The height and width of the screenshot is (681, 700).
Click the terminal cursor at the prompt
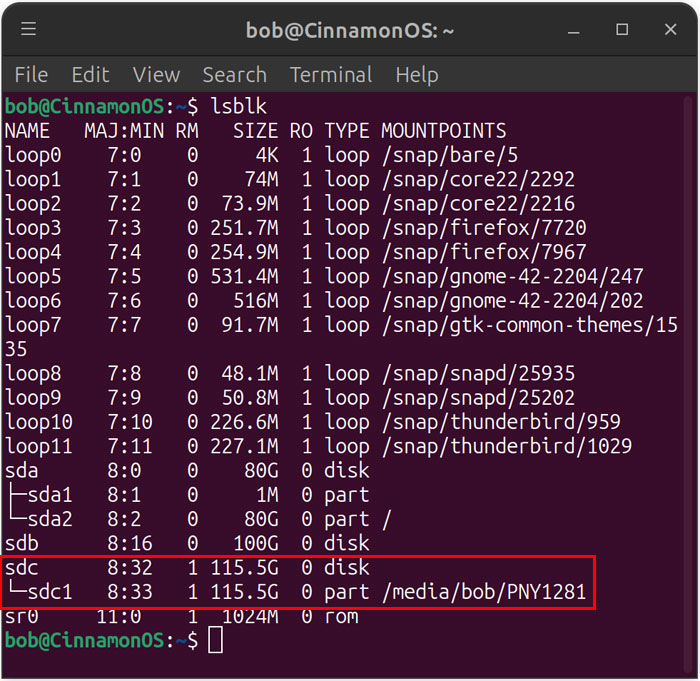216,640
